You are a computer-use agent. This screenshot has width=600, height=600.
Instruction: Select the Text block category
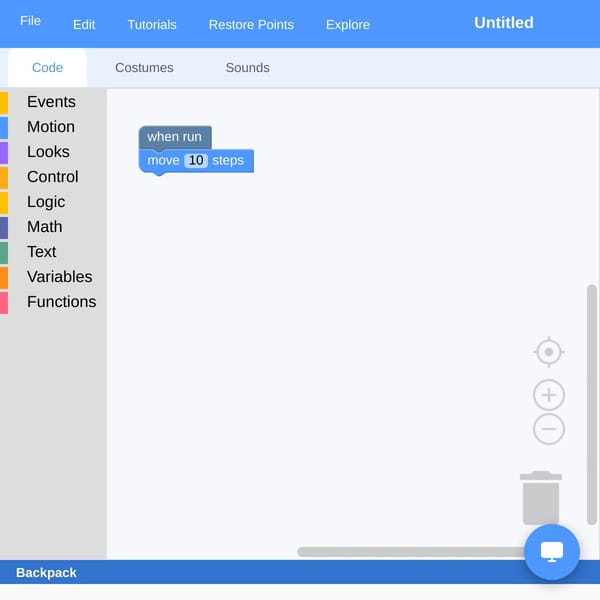pyautogui.click(x=53, y=252)
